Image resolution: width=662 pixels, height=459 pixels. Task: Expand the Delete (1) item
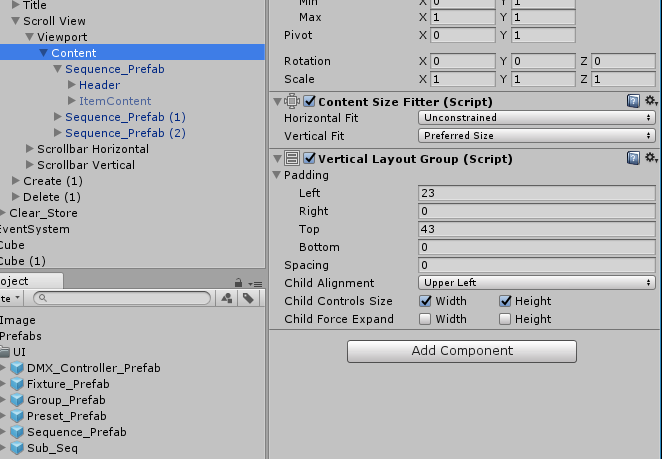[16, 197]
